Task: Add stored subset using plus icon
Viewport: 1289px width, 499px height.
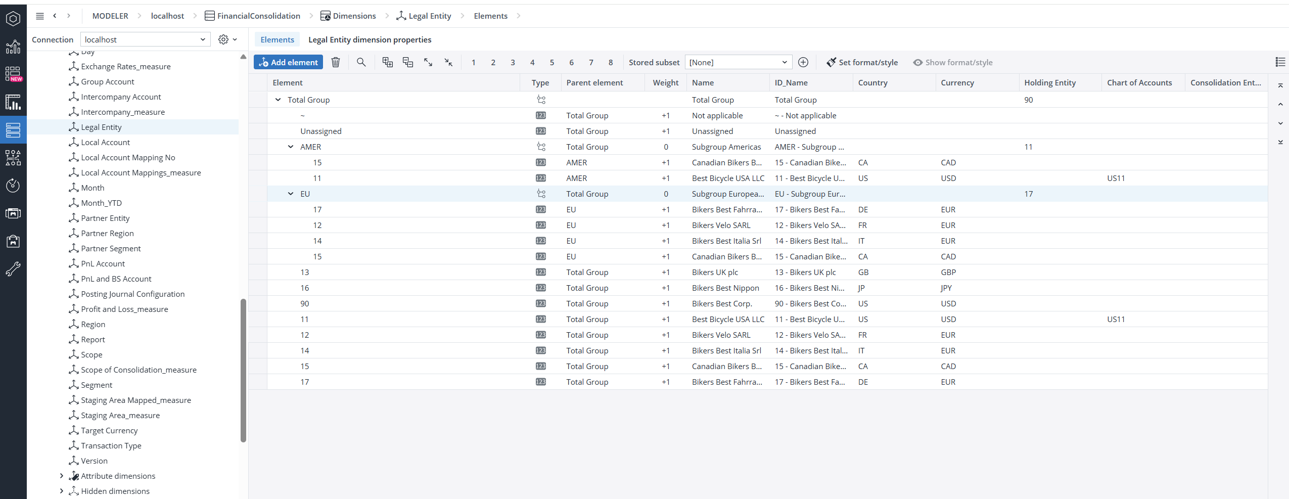Action: (x=803, y=62)
